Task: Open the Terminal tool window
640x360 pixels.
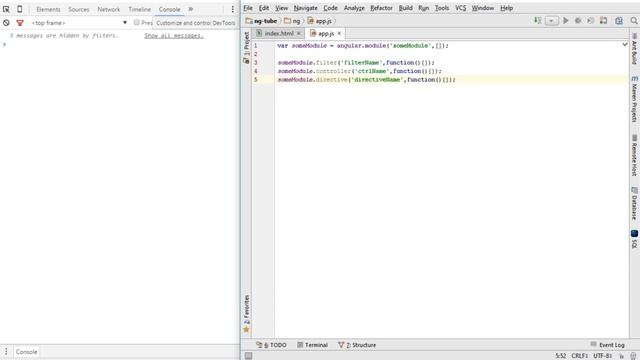Action: click(313, 345)
